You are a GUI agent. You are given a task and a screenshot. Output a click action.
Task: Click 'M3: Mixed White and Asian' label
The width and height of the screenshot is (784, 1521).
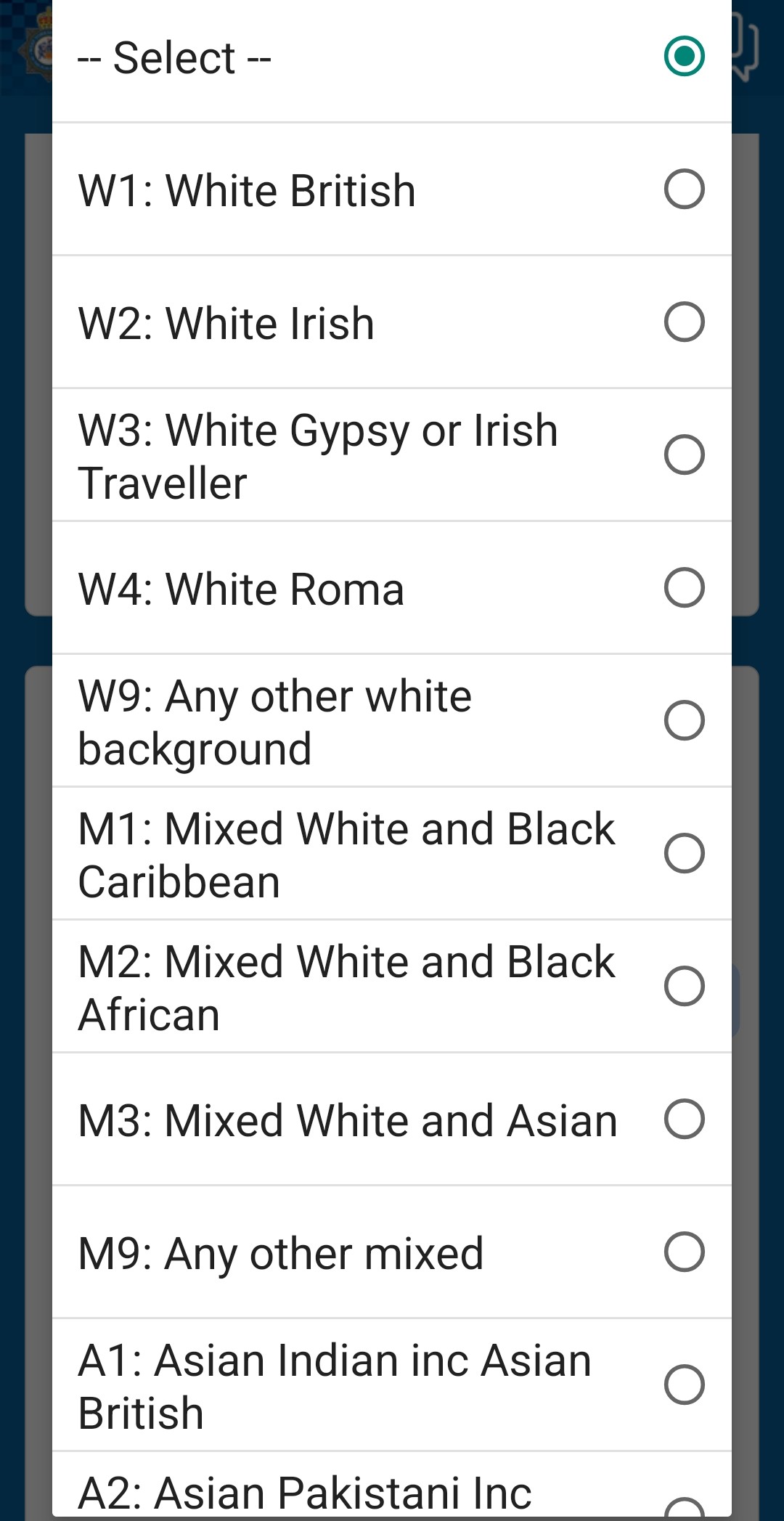click(x=348, y=1121)
